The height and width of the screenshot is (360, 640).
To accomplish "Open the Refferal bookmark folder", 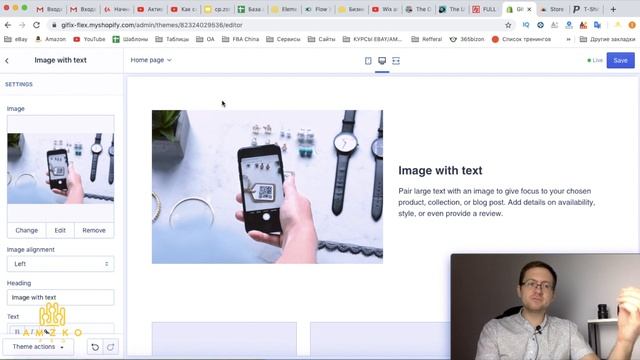I will 427,39.
